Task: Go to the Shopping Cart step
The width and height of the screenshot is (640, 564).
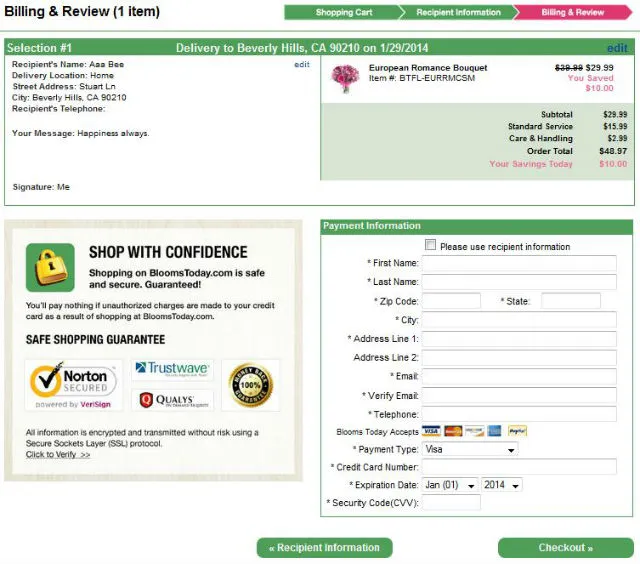Action: tap(343, 13)
